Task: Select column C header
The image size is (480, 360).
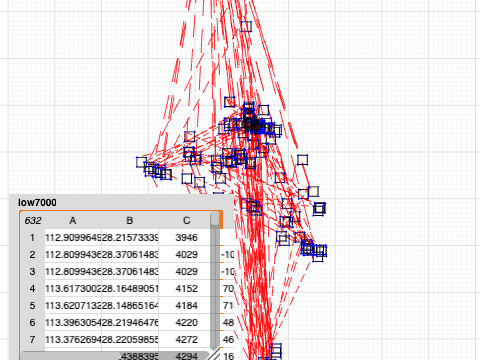Action: pos(186,220)
